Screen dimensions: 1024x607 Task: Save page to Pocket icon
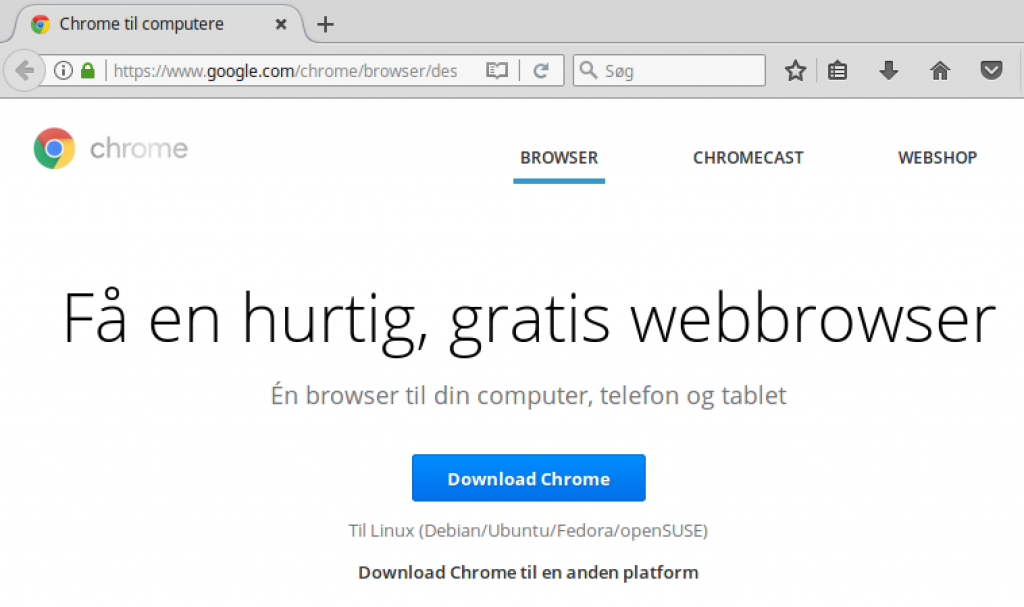(x=991, y=70)
